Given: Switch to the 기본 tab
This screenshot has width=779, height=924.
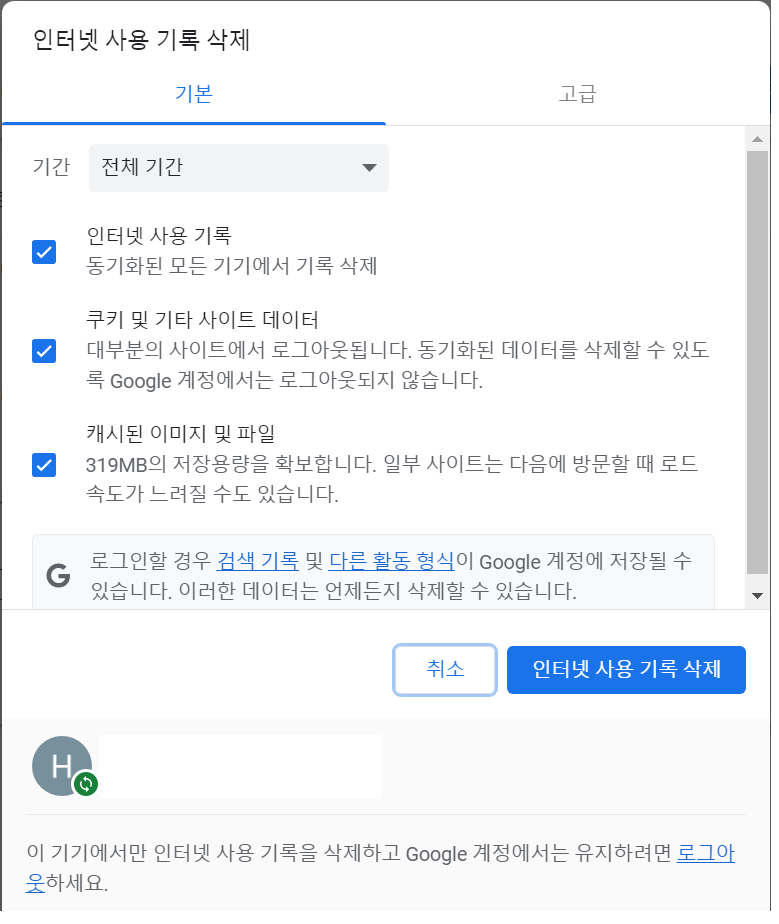Looking at the screenshot, I should (x=194, y=94).
